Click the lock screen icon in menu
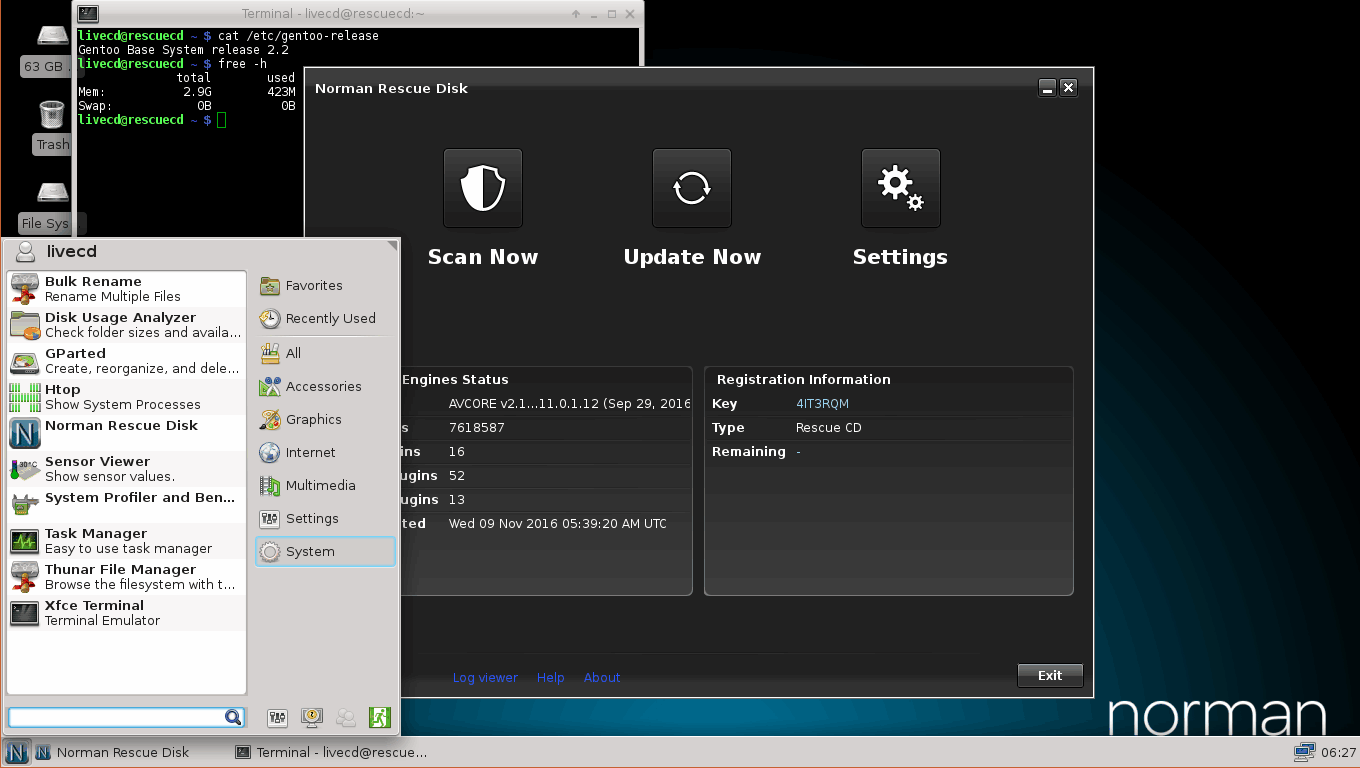This screenshot has width=1360, height=768. 312,717
